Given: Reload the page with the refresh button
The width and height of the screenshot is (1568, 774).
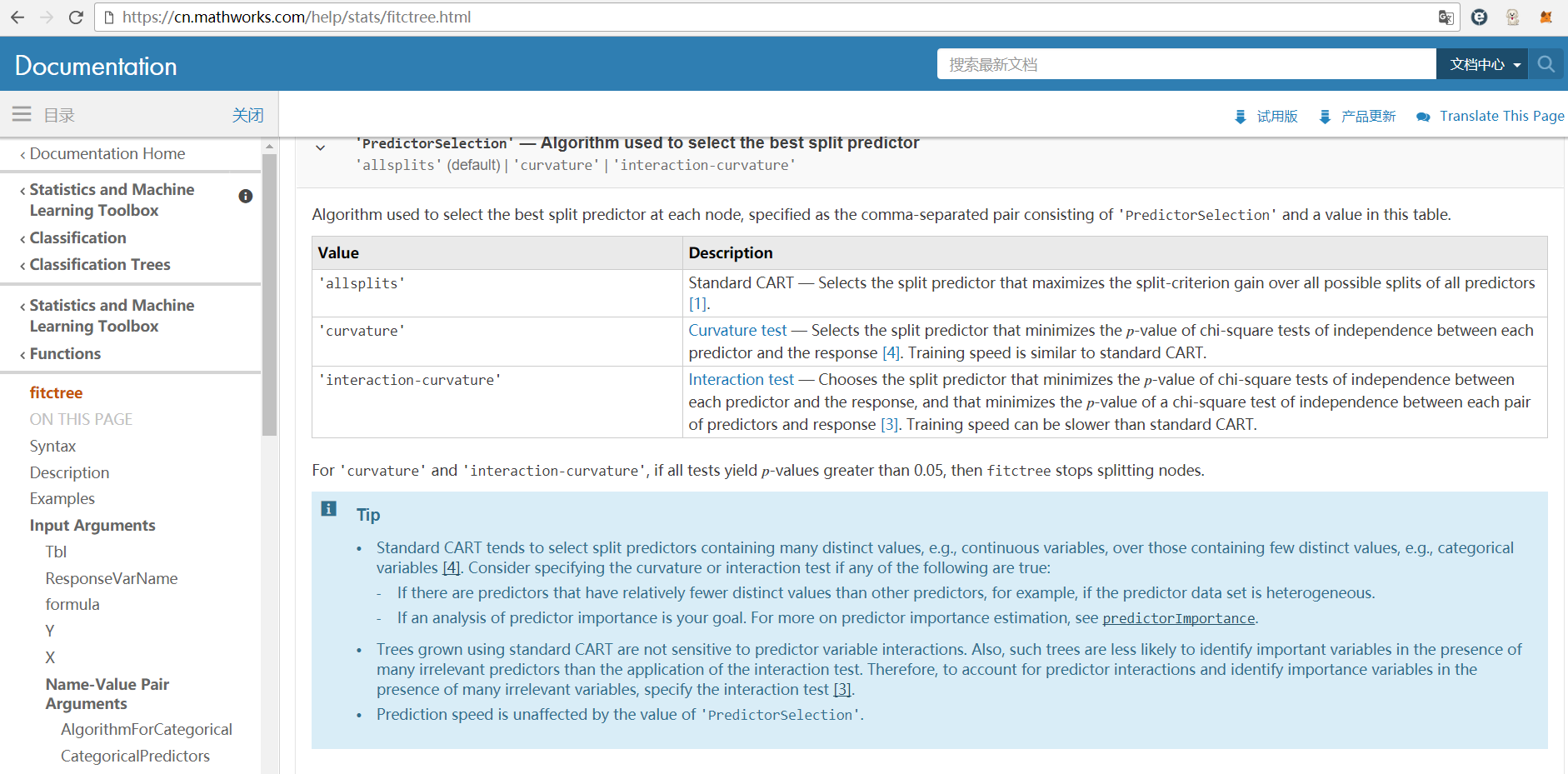Looking at the screenshot, I should (x=76, y=17).
